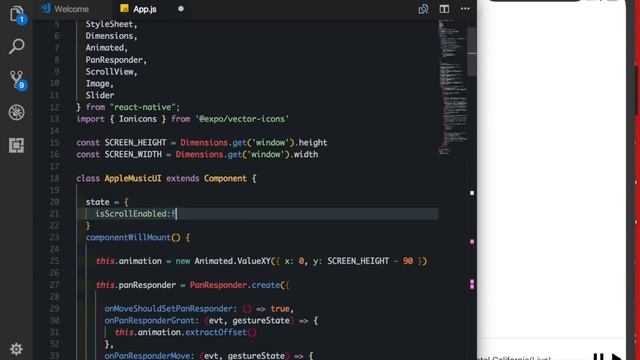
Task: Click the editor vertical scrollbar thumb
Action: [472, 51]
